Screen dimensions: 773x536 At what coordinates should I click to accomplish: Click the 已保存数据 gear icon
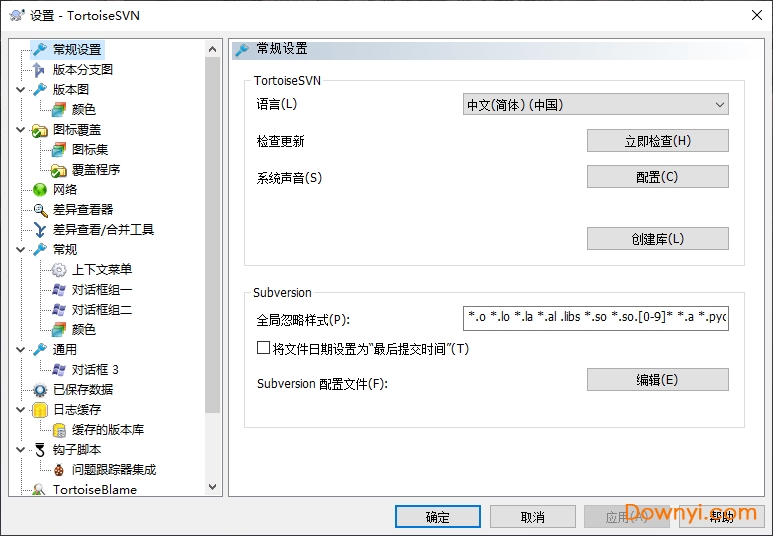[x=40, y=390]
